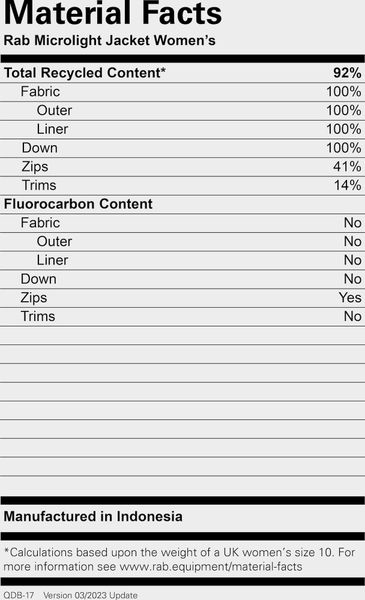Click the Manufactured in Indonesia text
The height and width of the screenshot is (600, 365).
coord(93,517)
